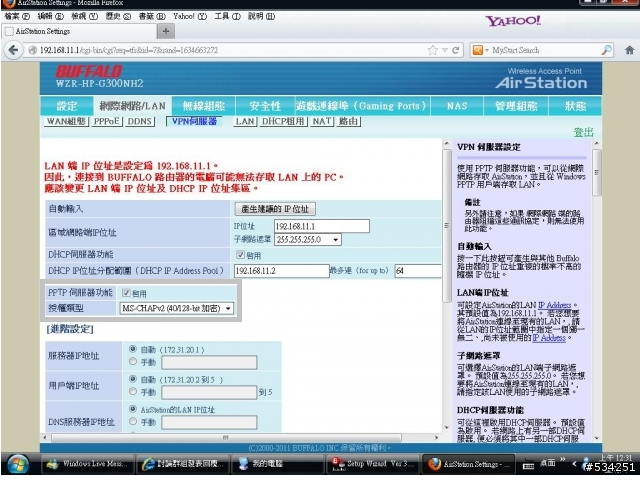
Task: Open the 授權類型 MS-CHAPv2 dropdown
Action: 176,308
